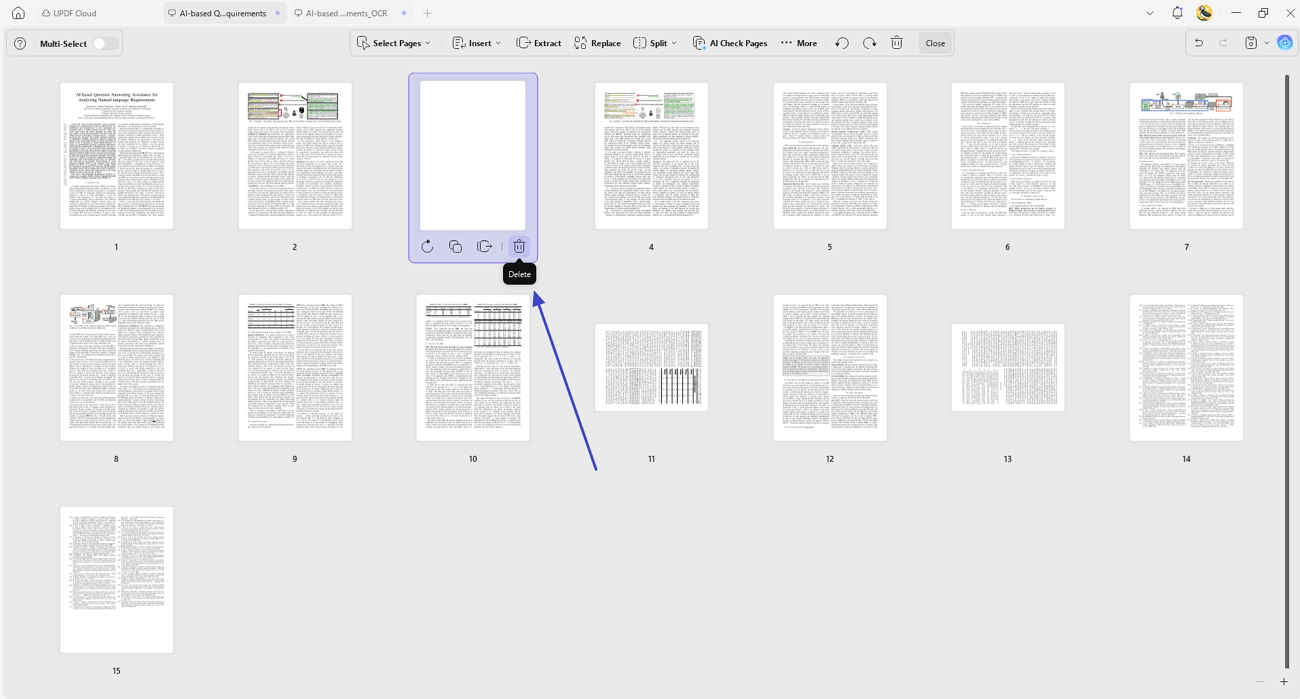Duplicate the selected page using copy icon
This screenshot has width=1300, height=699.
click(455, 246)
